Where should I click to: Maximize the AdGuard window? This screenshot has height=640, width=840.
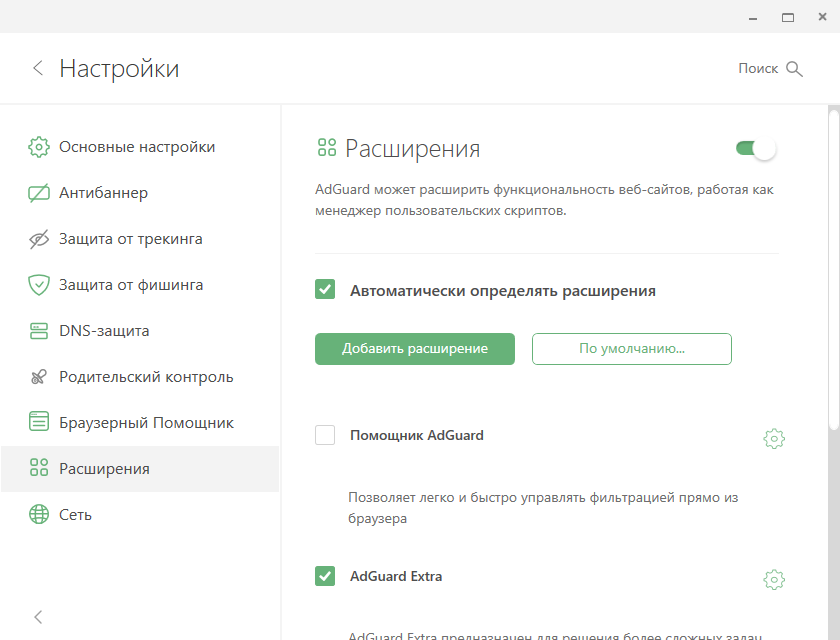point(788,18)
